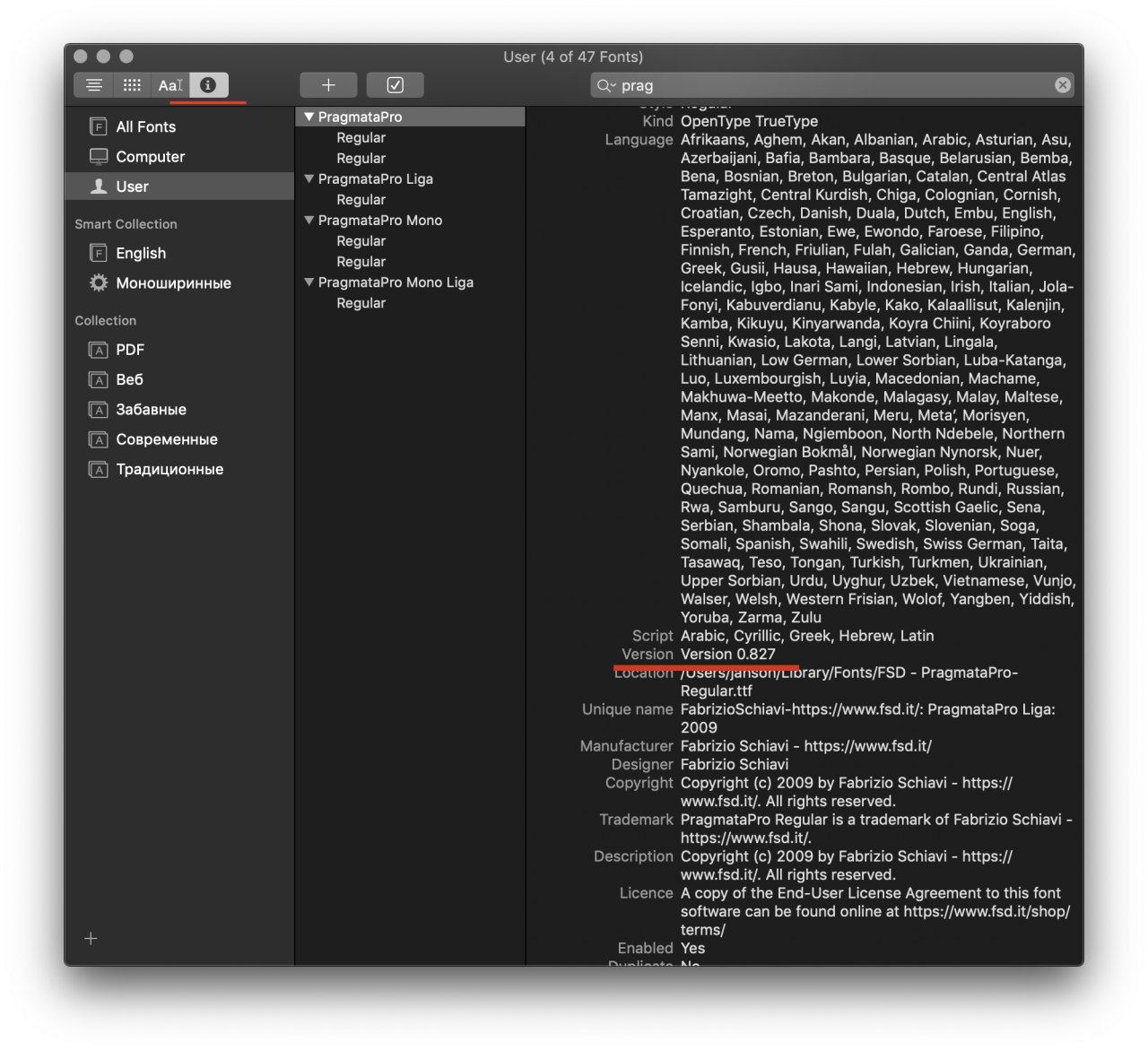Click the Language label
The image size is (1148, 1051).
(x=639, y=140)
